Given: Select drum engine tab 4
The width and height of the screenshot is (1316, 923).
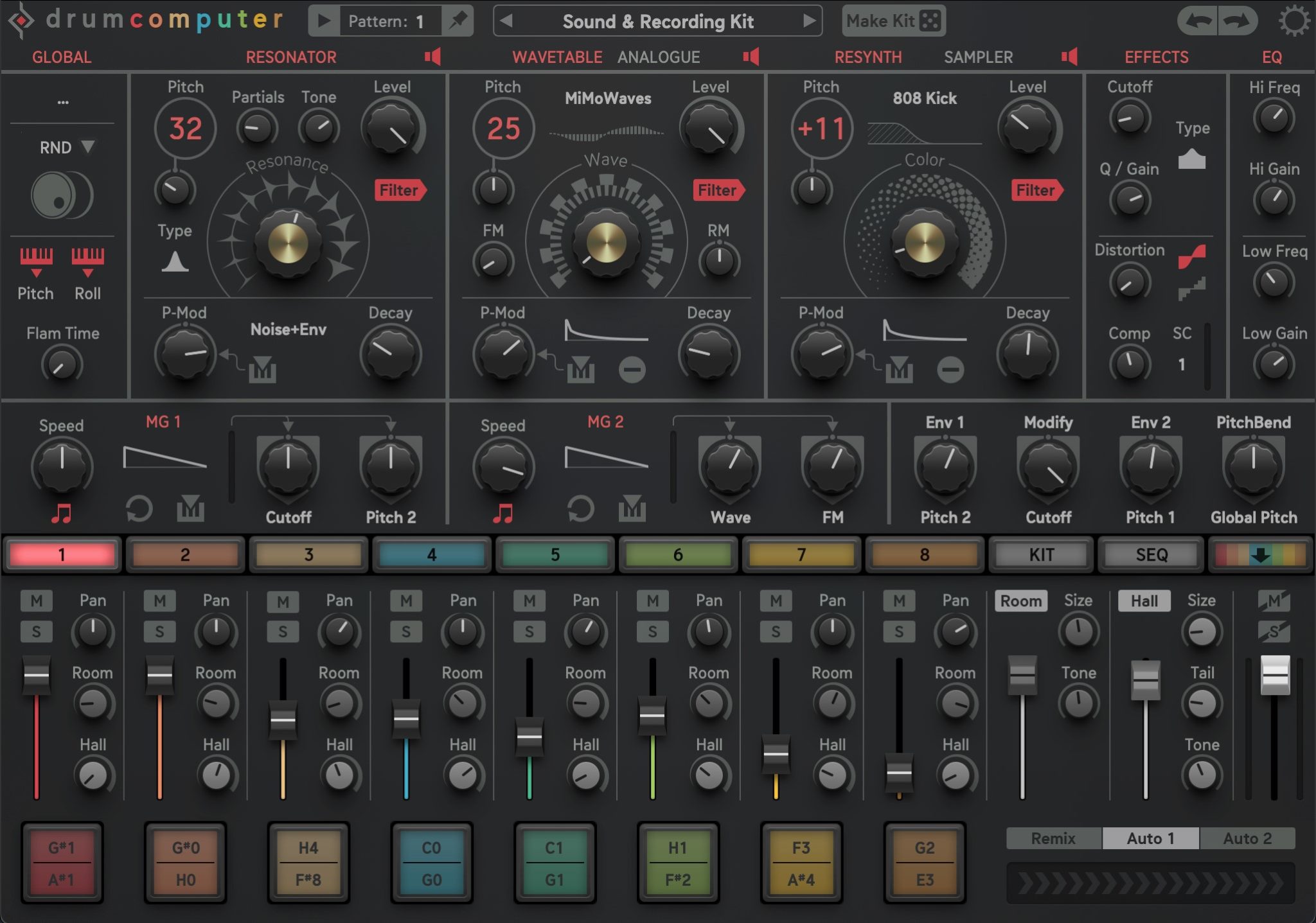Looking at the screenshot, I should (x=432, y=554).
